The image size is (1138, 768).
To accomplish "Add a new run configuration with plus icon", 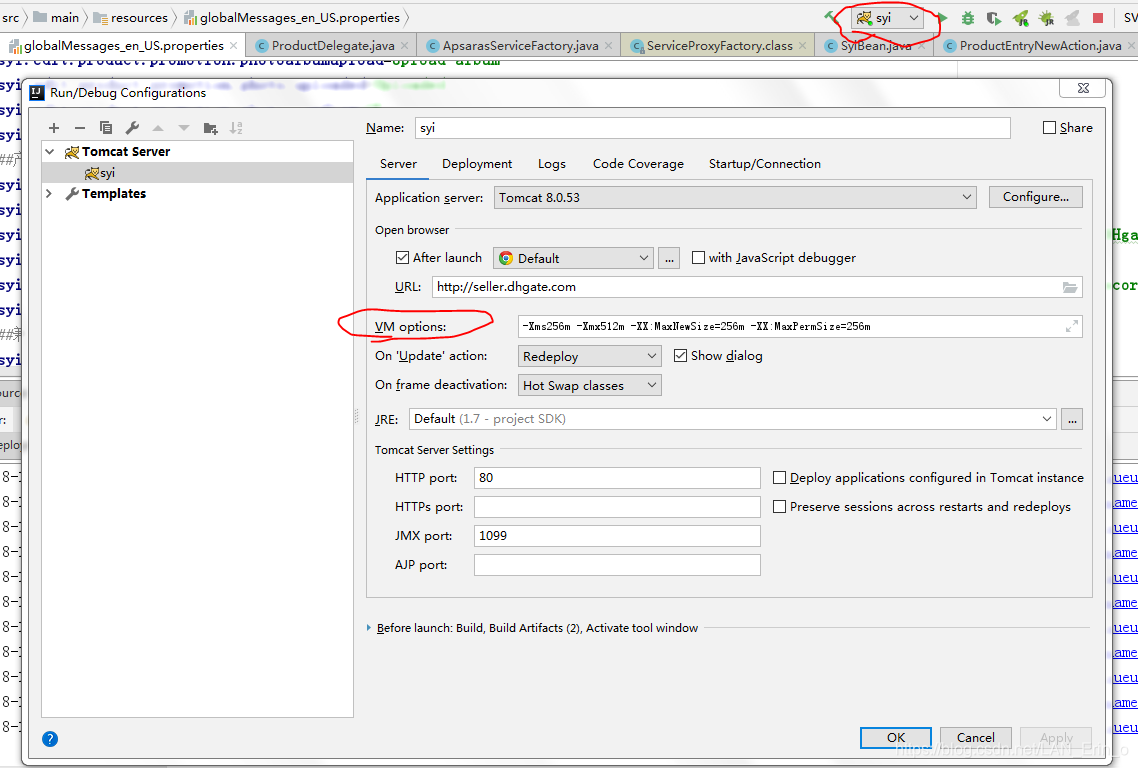I will pos(54,128).
